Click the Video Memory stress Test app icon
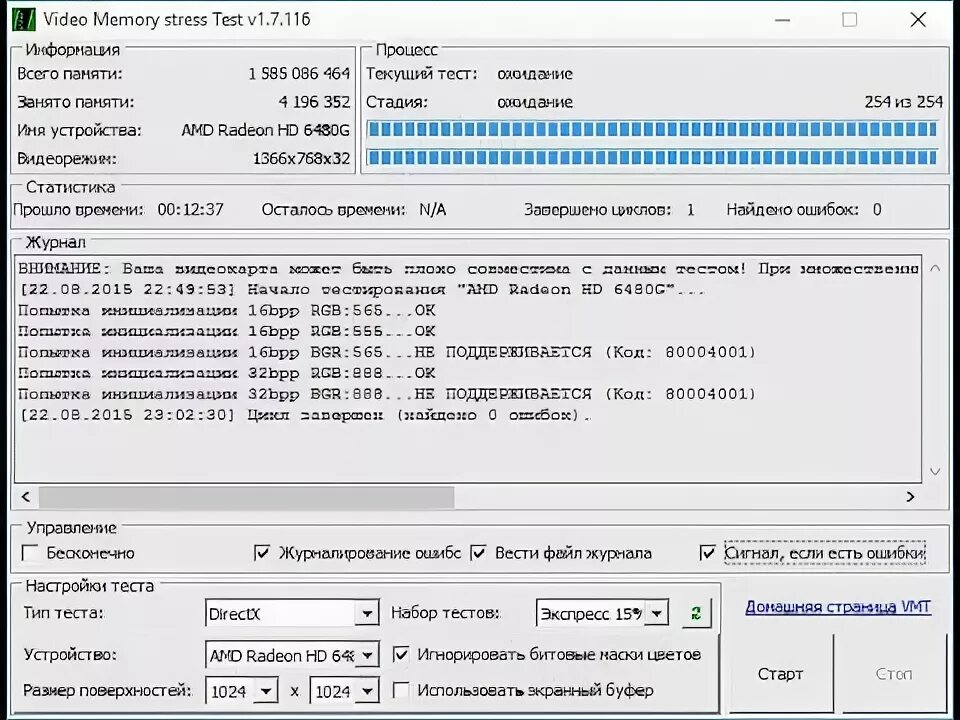 (23, 19)
